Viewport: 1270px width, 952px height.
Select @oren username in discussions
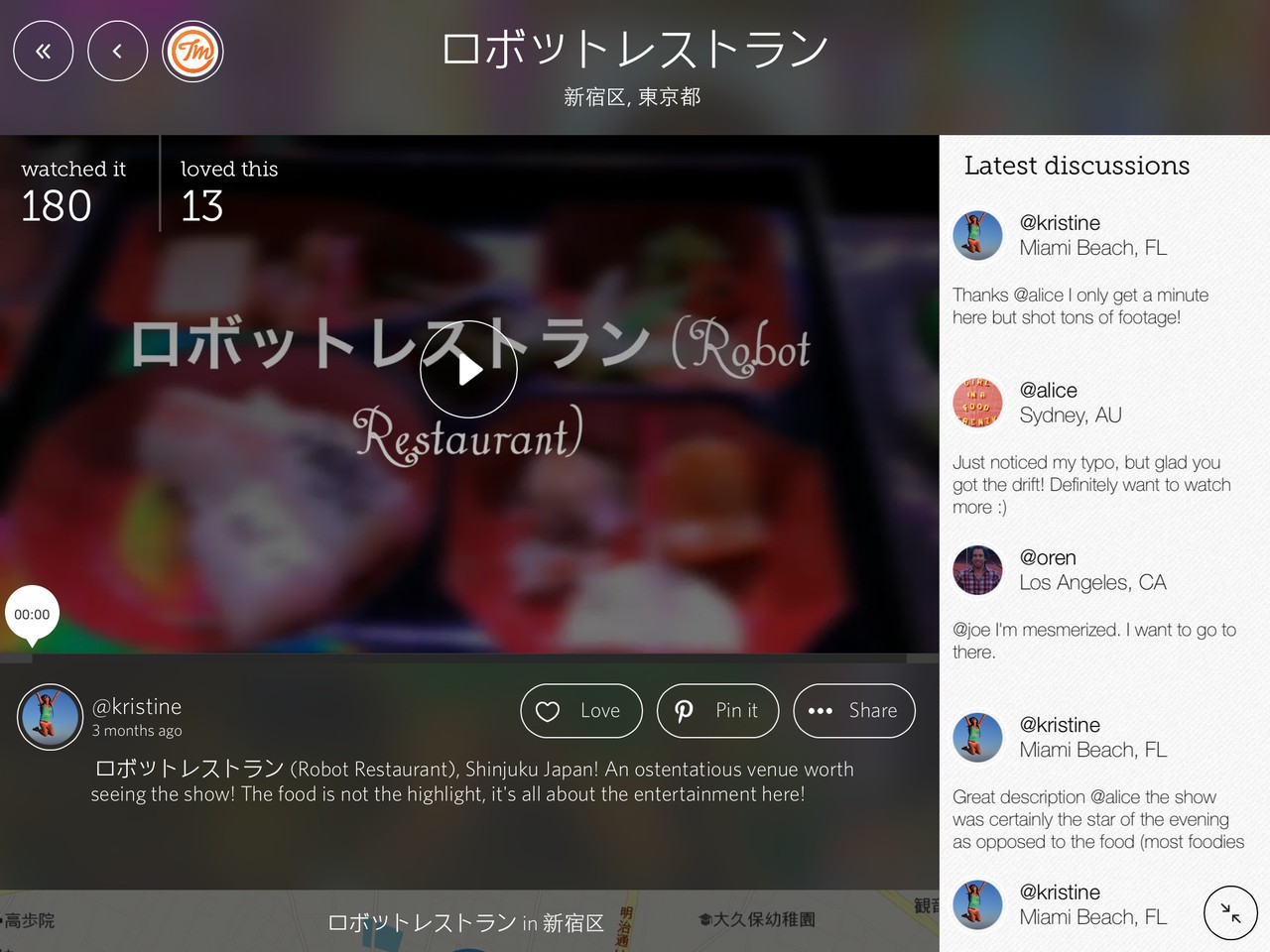click(1048, 558)
